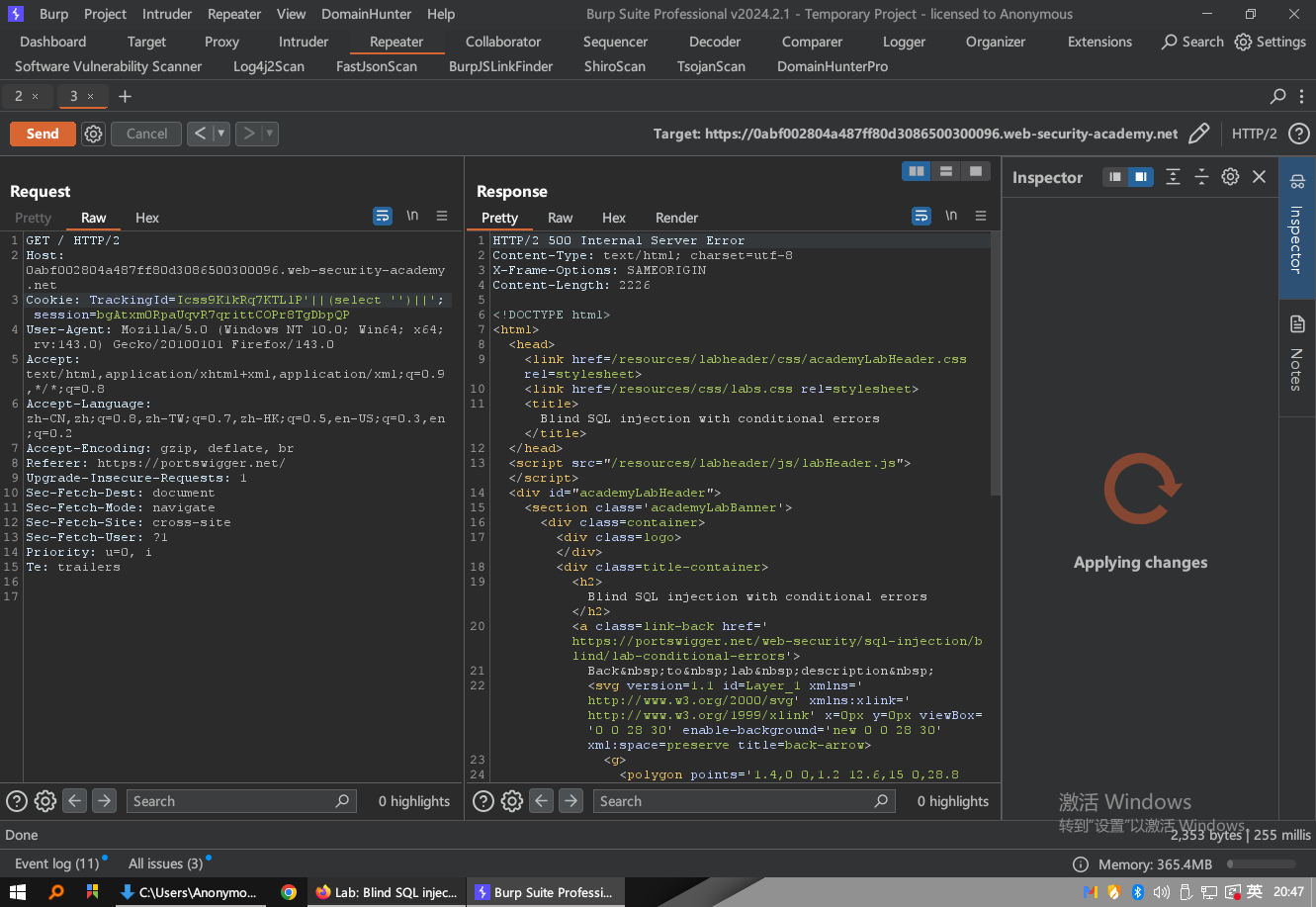The image size is (1316, 907).
Task: Click response pane search settings gear
Action: pos(512,801)
